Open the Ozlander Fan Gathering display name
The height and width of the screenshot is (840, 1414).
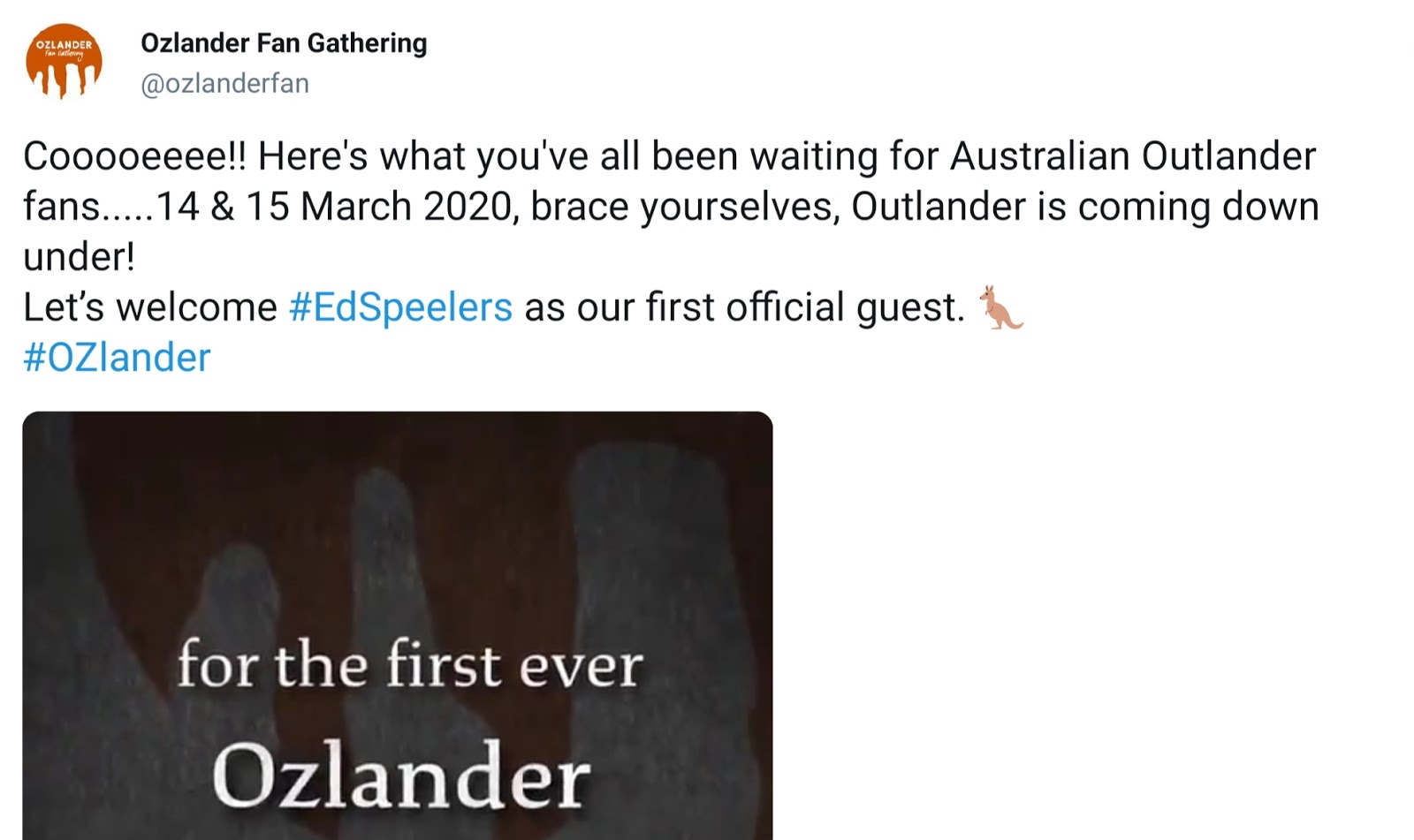[284, 42]
